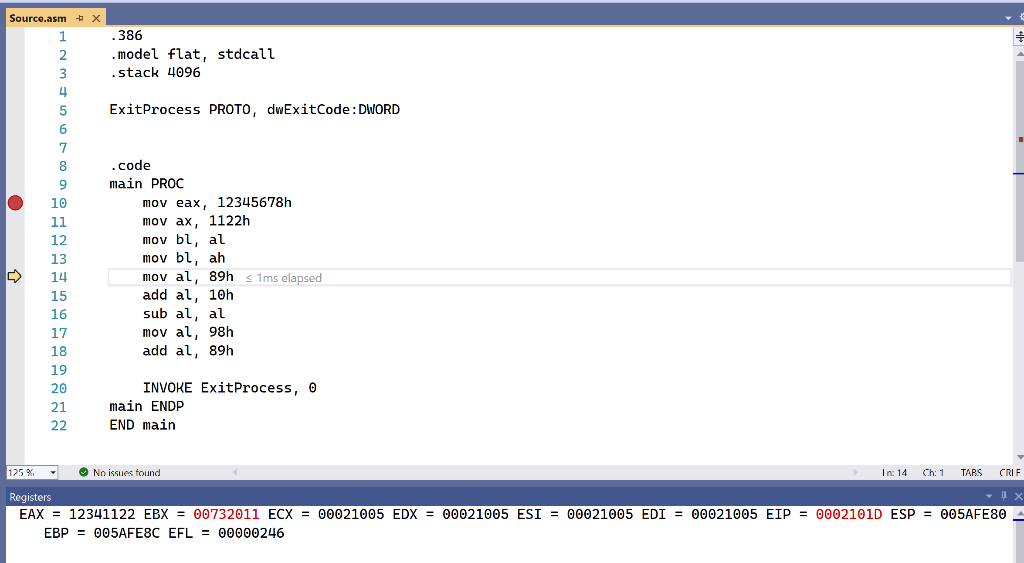Click the vertical scrollbar up arrow
Image resolution: width=1024 pixels, height=563 pixels.
1019,54
